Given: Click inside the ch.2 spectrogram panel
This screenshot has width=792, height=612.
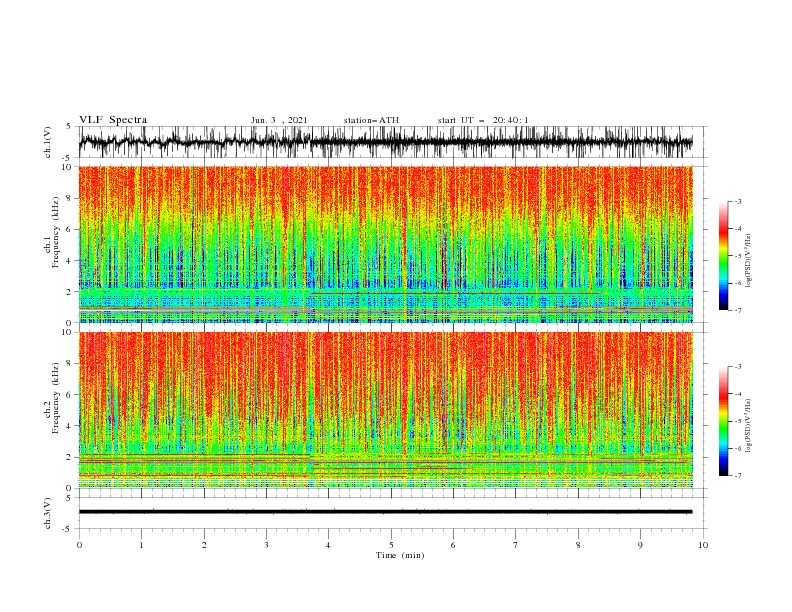Looking at the screenshot, I should click(x=385, y=410).
